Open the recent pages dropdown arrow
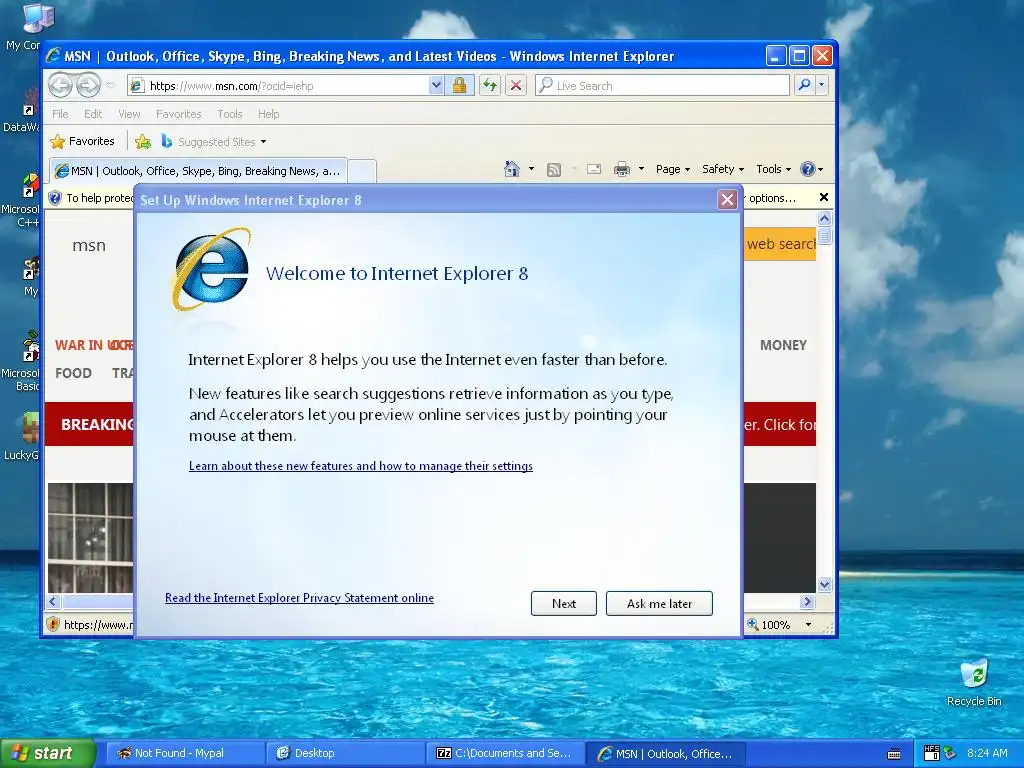 (x=110, y=86)
